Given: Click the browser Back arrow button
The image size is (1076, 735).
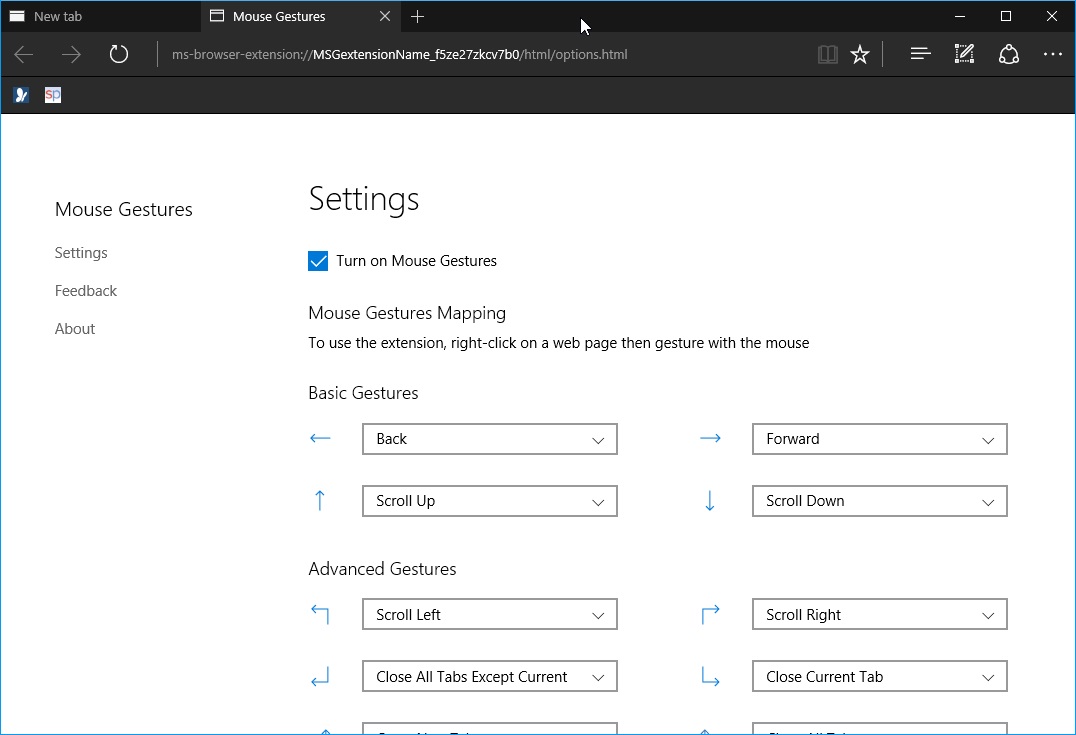Looking at the screenshot, I should [24, 54].
